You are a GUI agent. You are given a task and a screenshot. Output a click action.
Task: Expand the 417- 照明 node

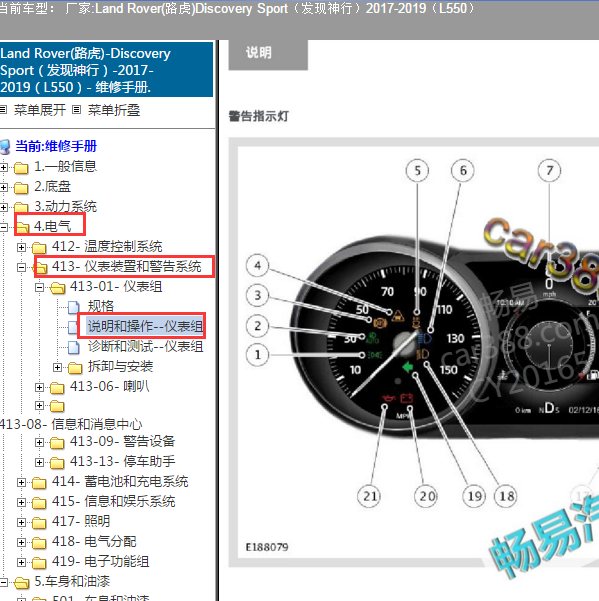pos(21,522)
